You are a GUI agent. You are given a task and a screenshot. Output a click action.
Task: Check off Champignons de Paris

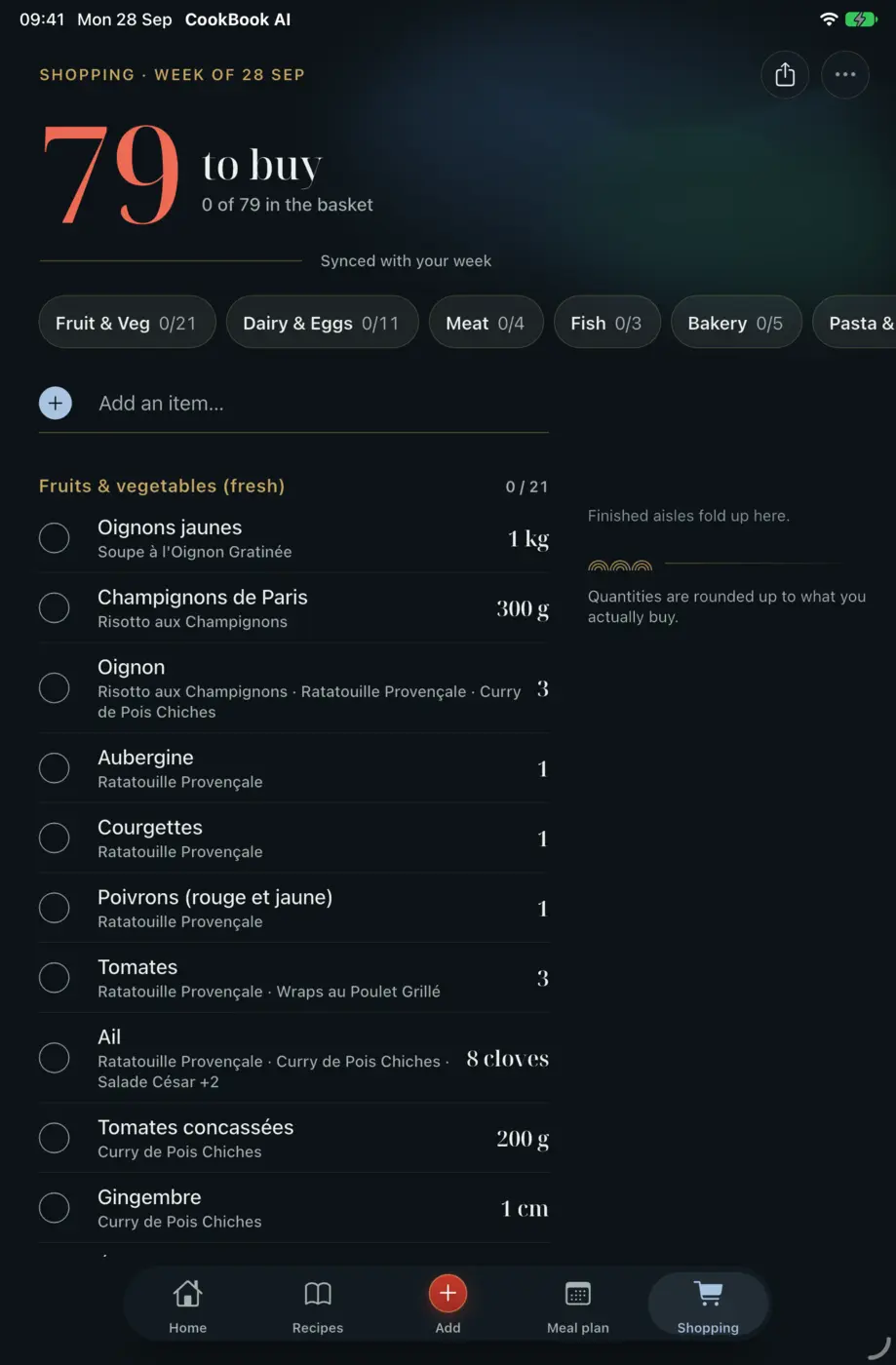55,608
